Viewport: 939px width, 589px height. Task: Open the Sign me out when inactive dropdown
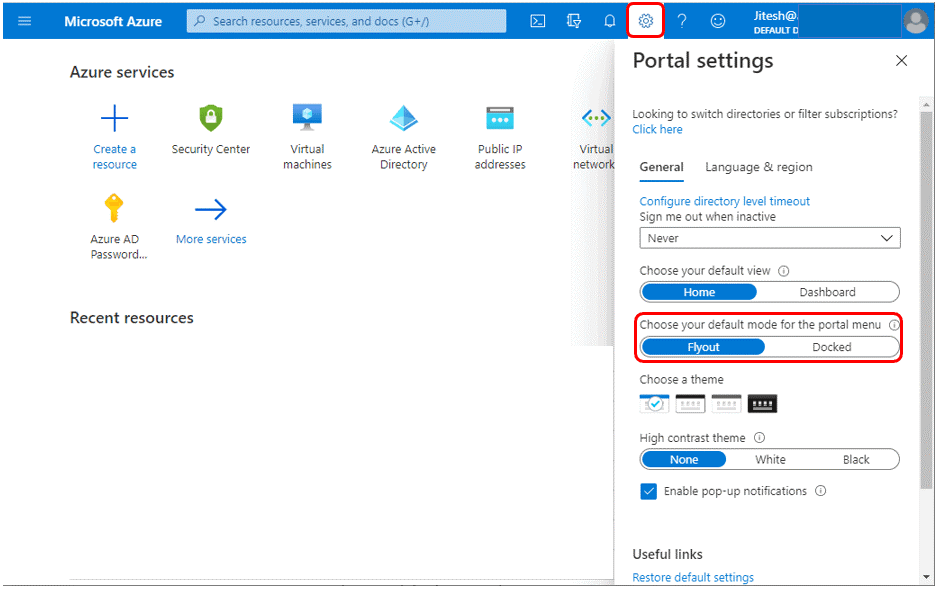pos(770,238)
